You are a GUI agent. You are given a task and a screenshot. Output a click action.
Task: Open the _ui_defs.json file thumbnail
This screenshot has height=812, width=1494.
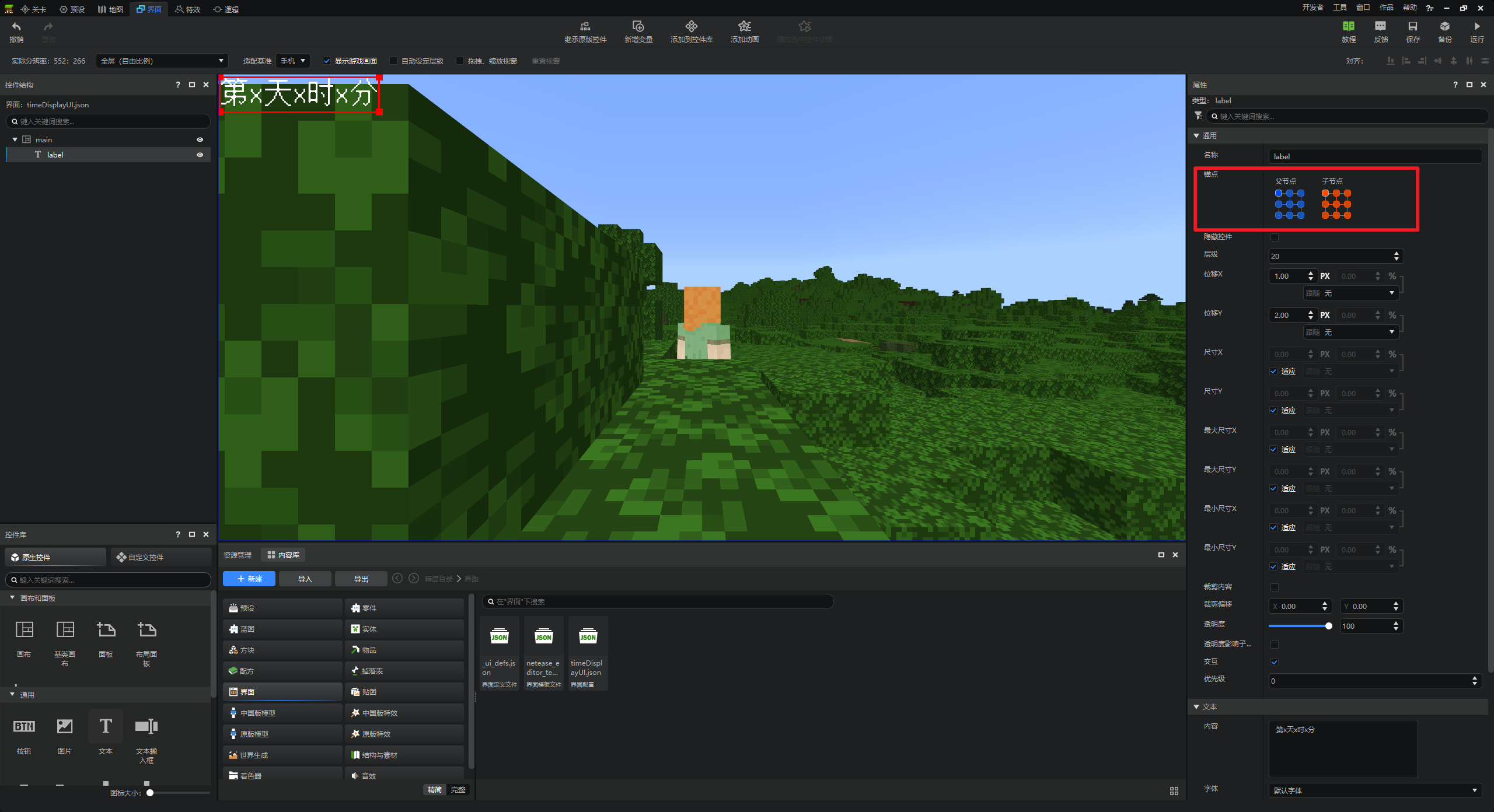click(x=499, y=637)
